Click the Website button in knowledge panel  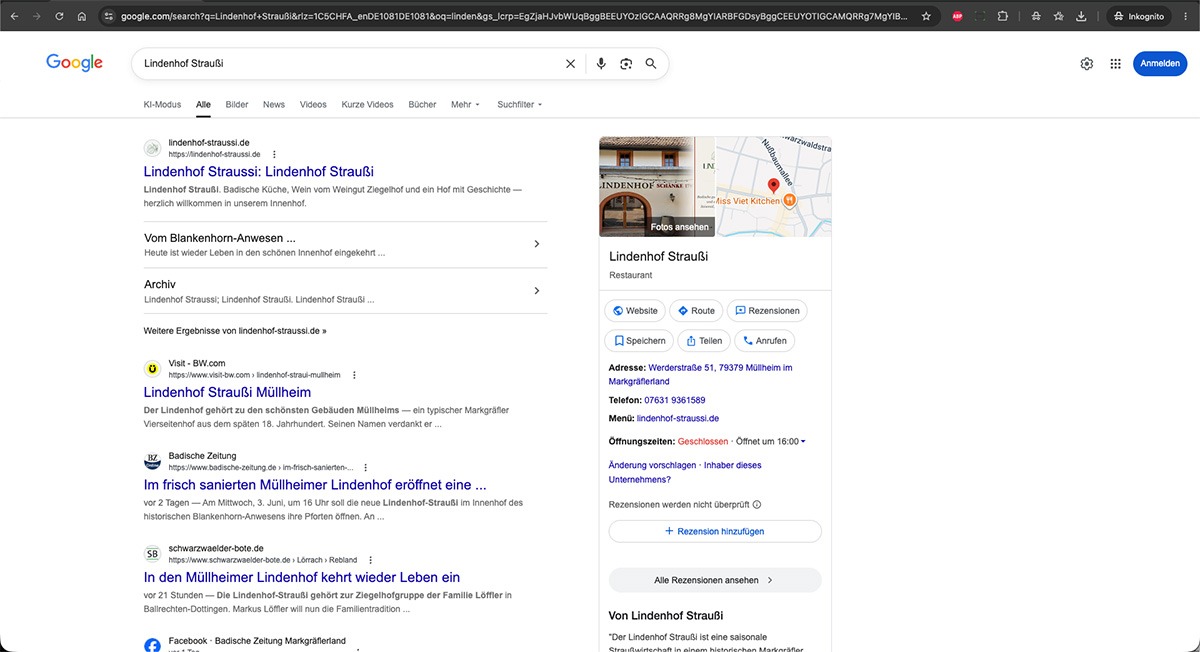coord(635,311)
